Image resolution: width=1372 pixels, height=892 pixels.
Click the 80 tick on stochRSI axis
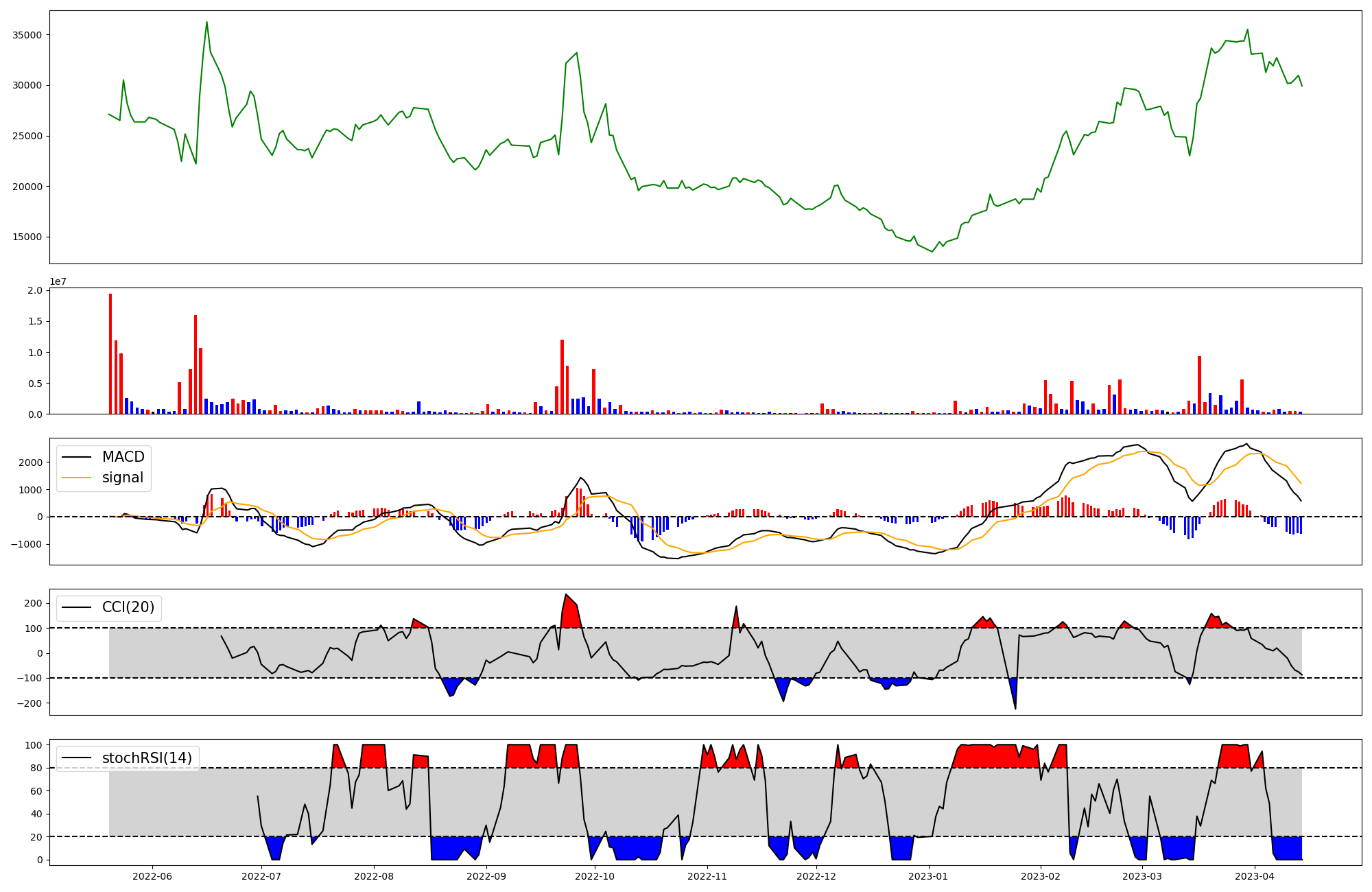[x=36, y=768]
